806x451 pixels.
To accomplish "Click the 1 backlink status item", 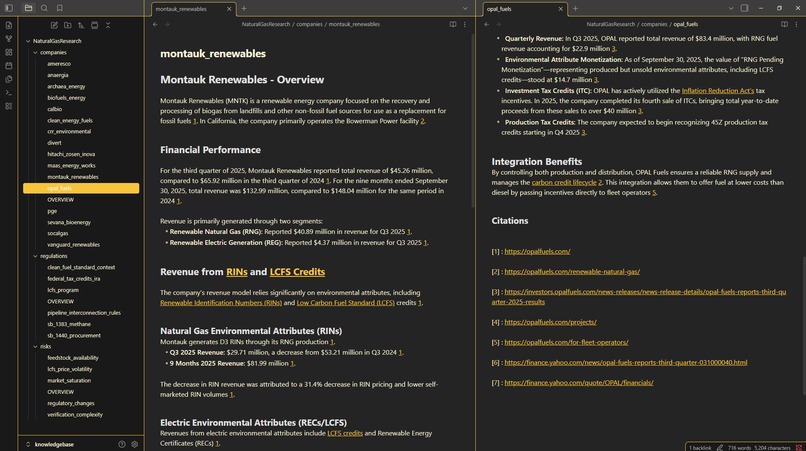I will click(700, 448).
